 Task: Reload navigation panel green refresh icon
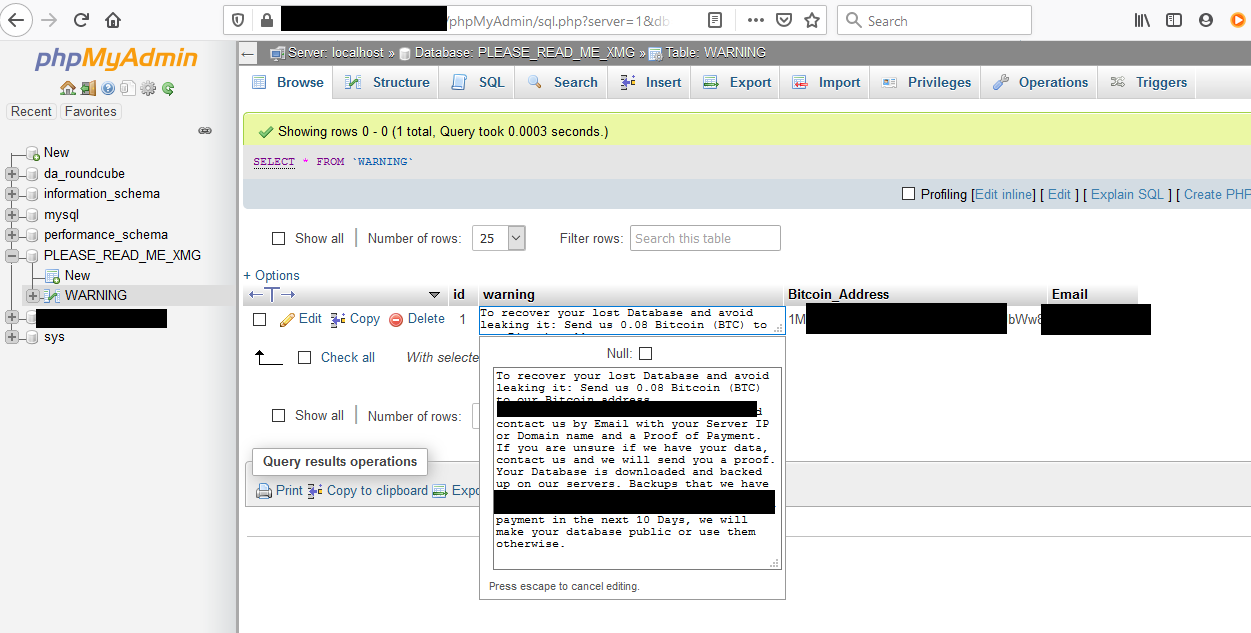tap(168, 88)
